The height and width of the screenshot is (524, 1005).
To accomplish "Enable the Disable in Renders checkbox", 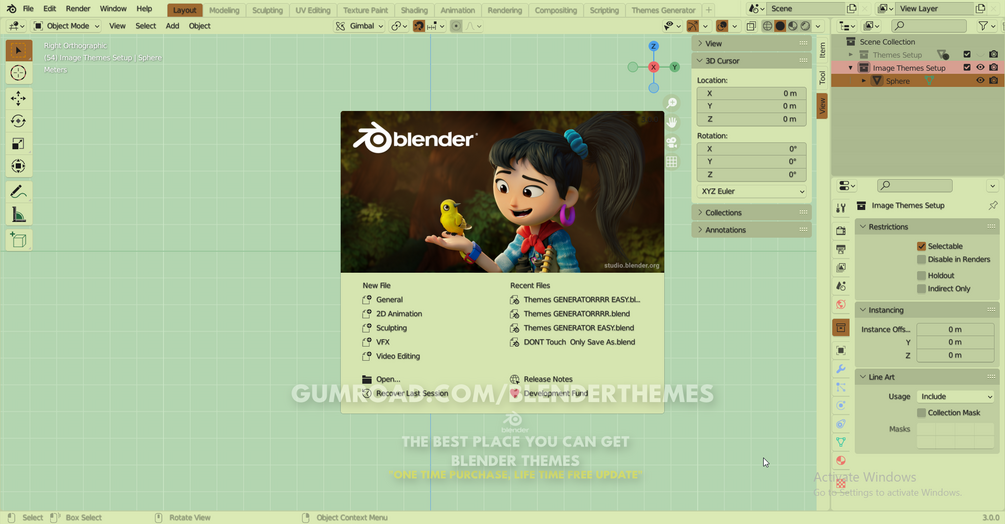I will [922, 259].
